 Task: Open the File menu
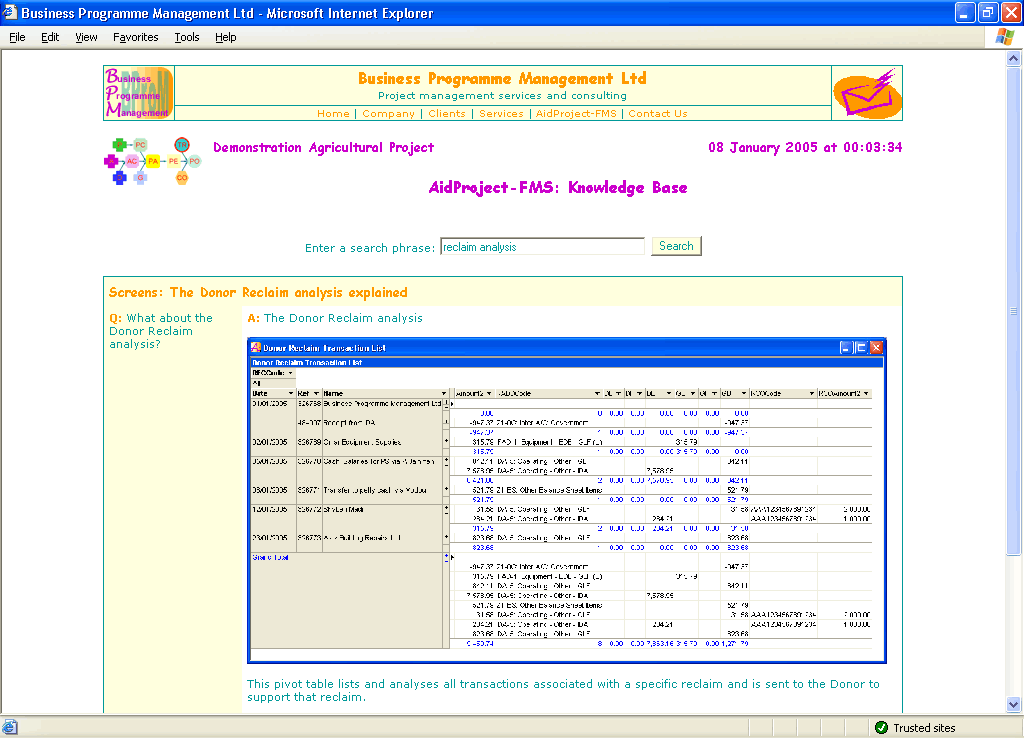click(x=18, y=37)
